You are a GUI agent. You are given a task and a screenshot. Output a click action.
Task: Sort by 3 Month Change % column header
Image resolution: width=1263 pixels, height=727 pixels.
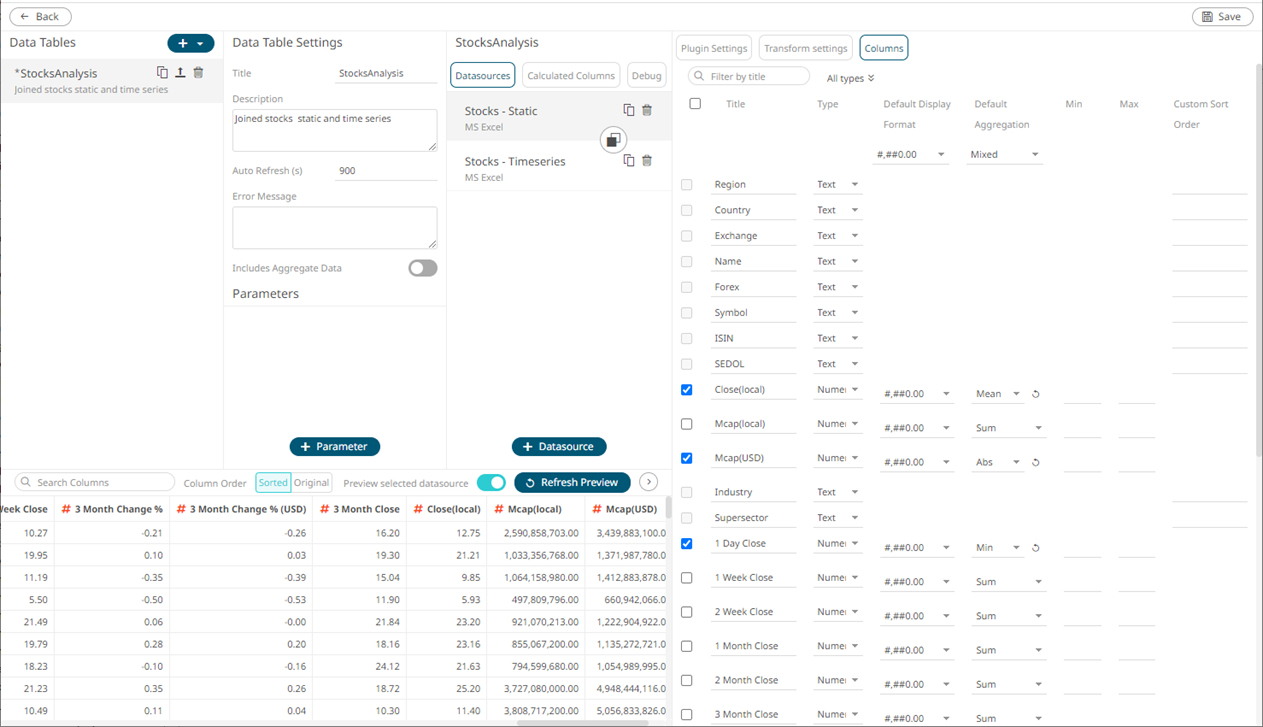(112, 509)
